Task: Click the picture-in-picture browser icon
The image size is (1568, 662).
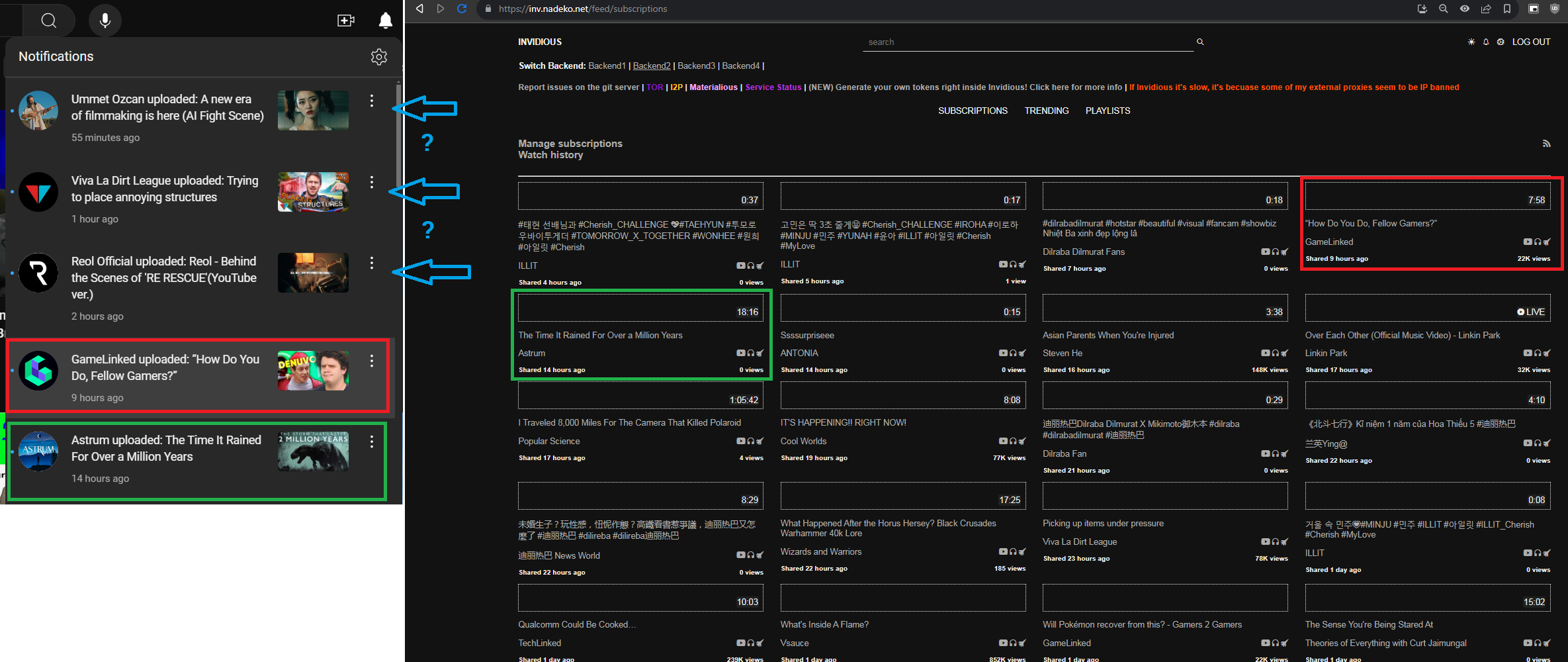Action: (1534, 9)
